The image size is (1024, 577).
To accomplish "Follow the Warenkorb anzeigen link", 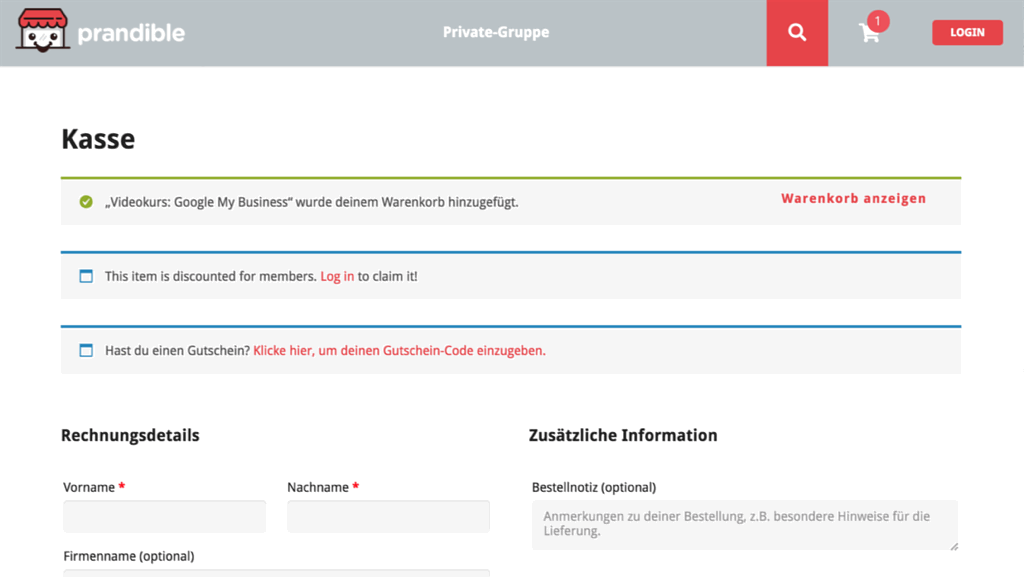I will 853,198.
